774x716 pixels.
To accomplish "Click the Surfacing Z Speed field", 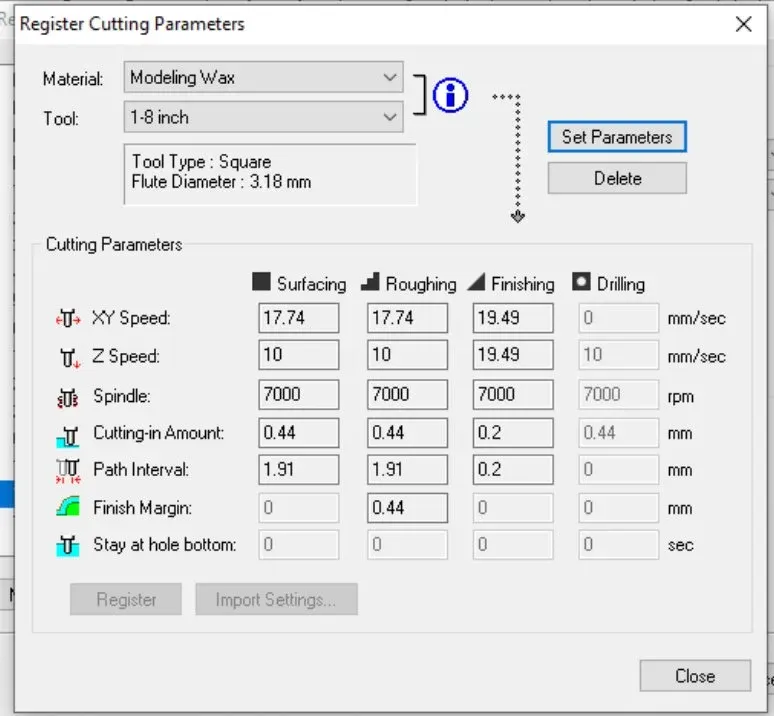I will [299, 354].
